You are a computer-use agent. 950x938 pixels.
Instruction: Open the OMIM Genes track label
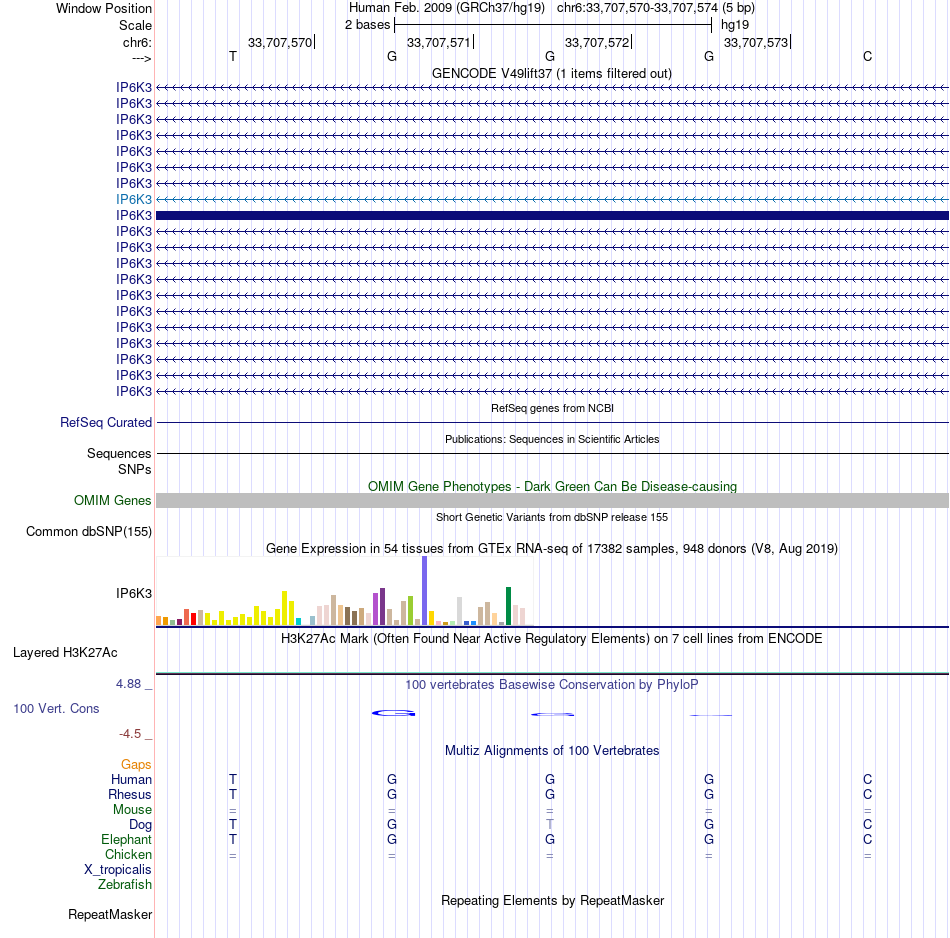click(113, 501)
